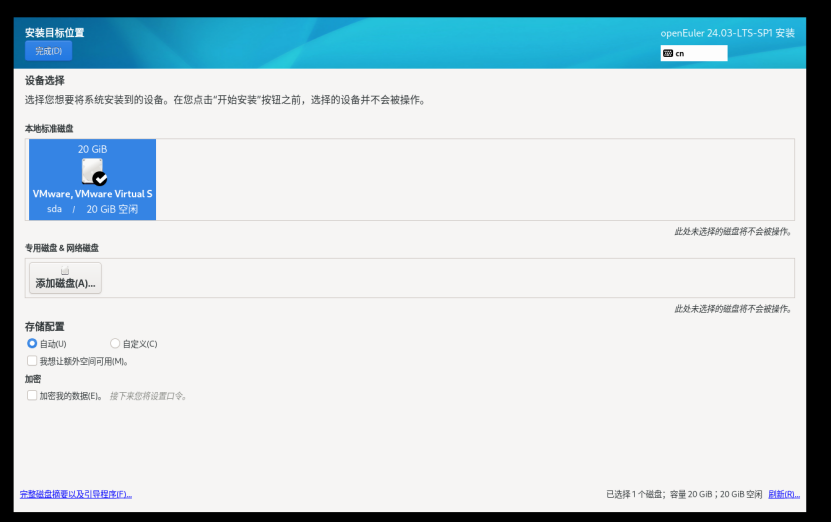Click the openEuler 24.03-LTS-SP1 安装 label
Image resolution: width=831 pixels, height=523 pixels.
coord(728,33)
